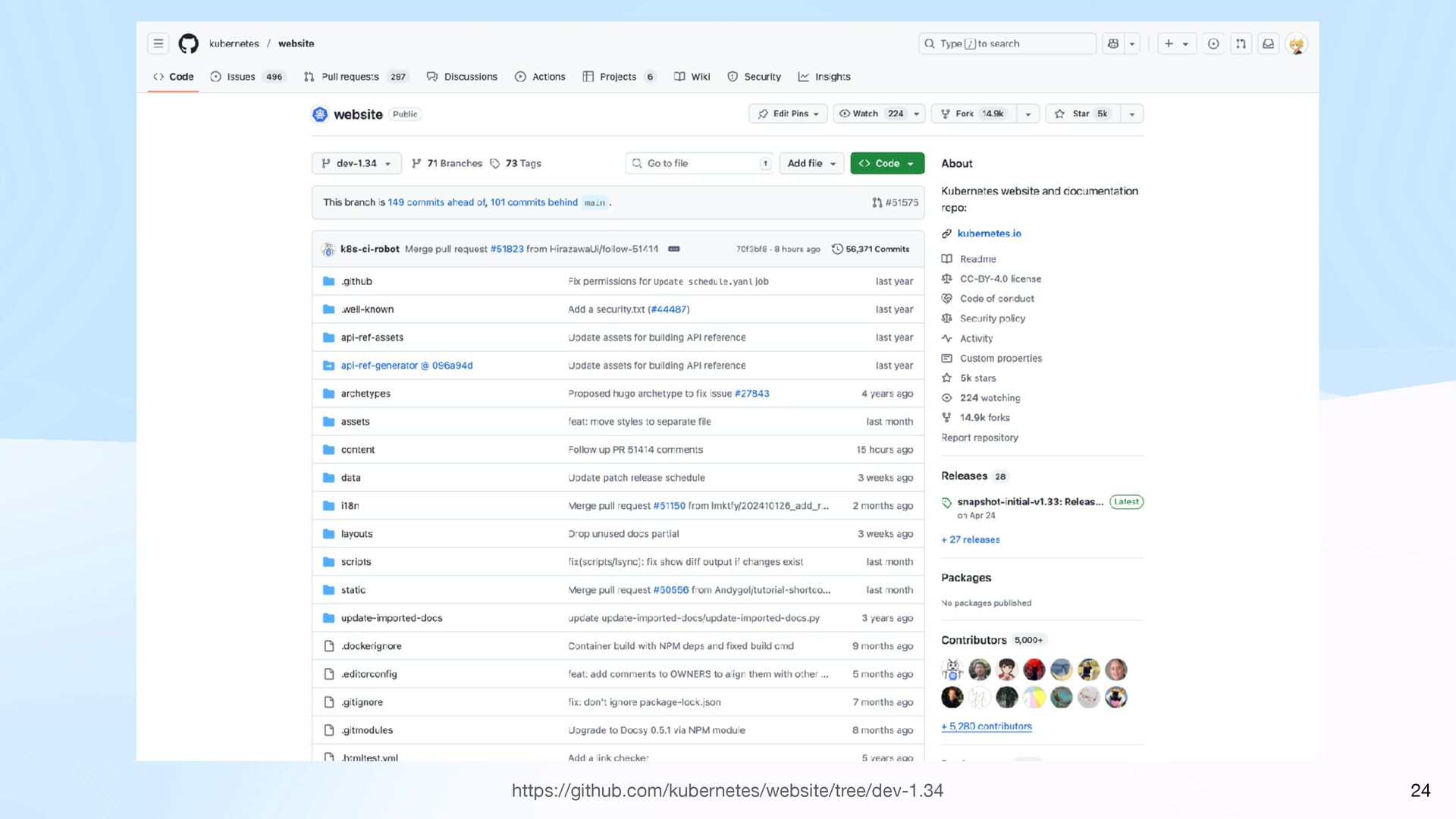Switch to the Issues tab
This screenshot has height=819, width=1456.
pyautogui.click(x=247, y=77)
